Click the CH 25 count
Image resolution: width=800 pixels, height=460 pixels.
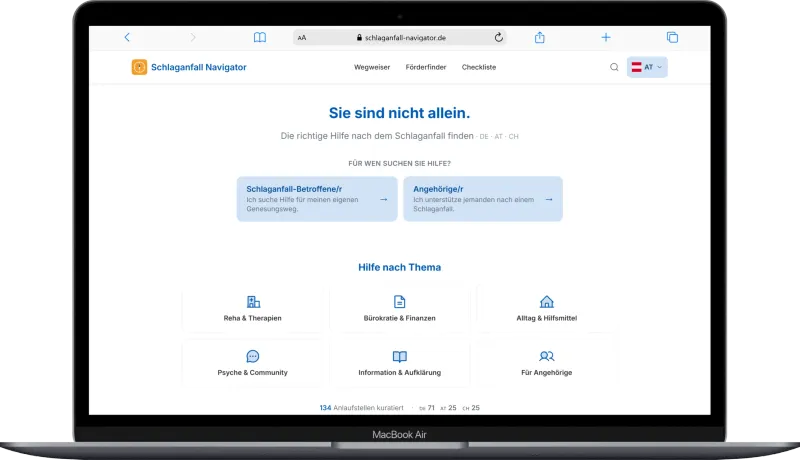coord(471,408)
